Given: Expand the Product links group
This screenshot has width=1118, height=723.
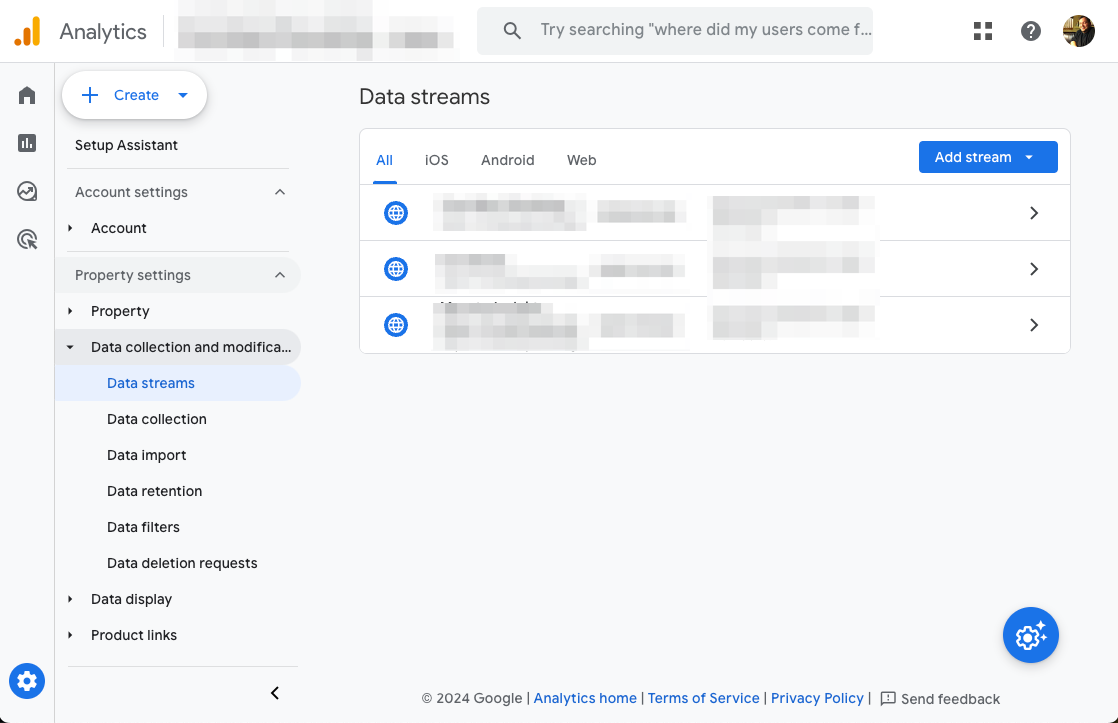Looking at the screenshot, I should tap(70, 635).
